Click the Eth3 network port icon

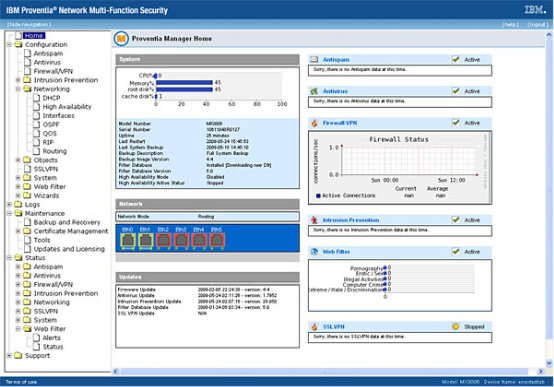tap(181, 240)
